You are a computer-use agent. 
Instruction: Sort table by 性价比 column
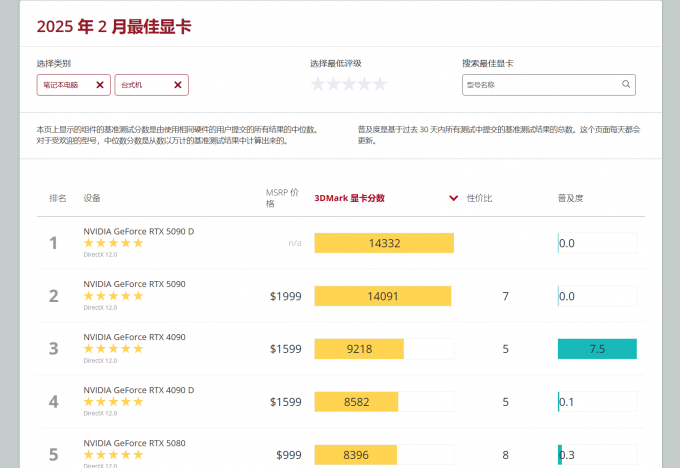pyautogui.click(x=479, y=198)
